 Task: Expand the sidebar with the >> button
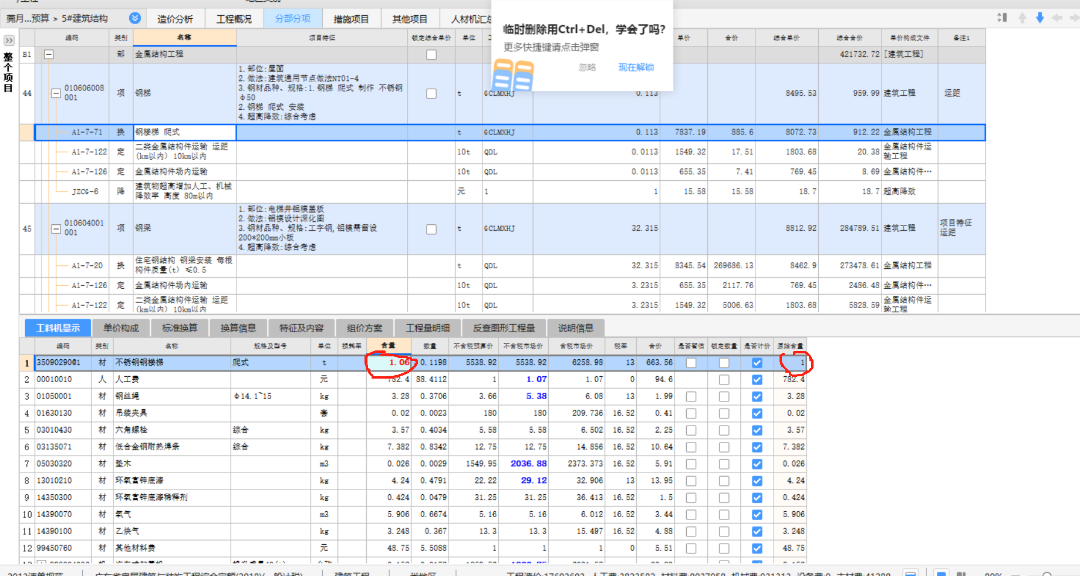[x=9, y=41]
